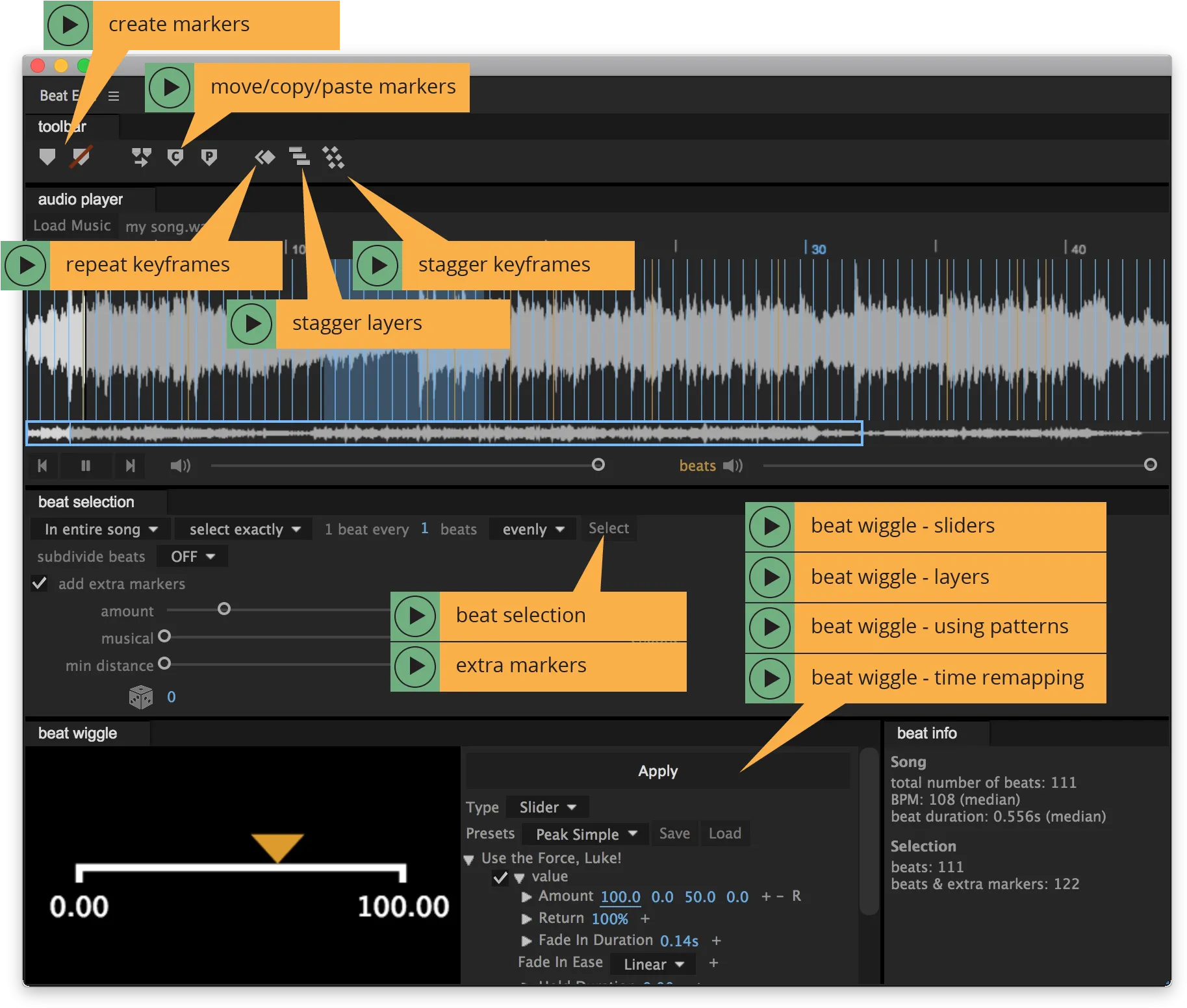
Task: Toggle the value checkbox
Action: [x=500, y=877]
